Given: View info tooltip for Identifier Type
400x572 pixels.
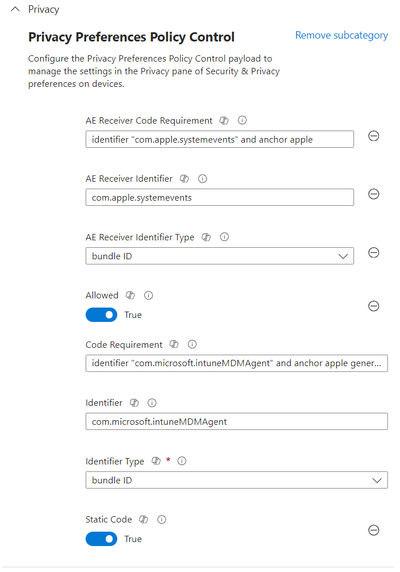Looking at the screenshot, I should tap(182, 461).
